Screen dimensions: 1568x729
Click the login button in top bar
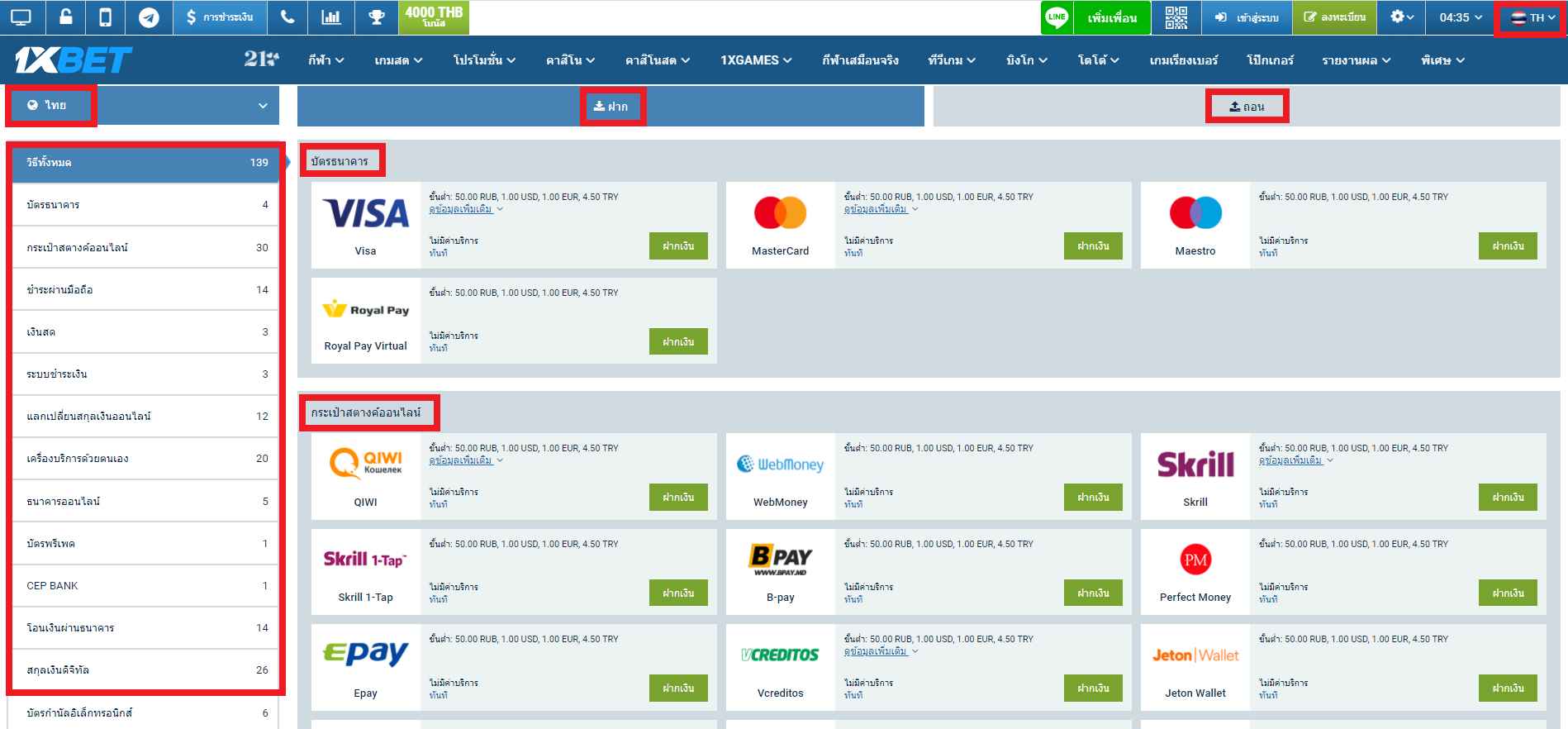tap(1246, 17)
